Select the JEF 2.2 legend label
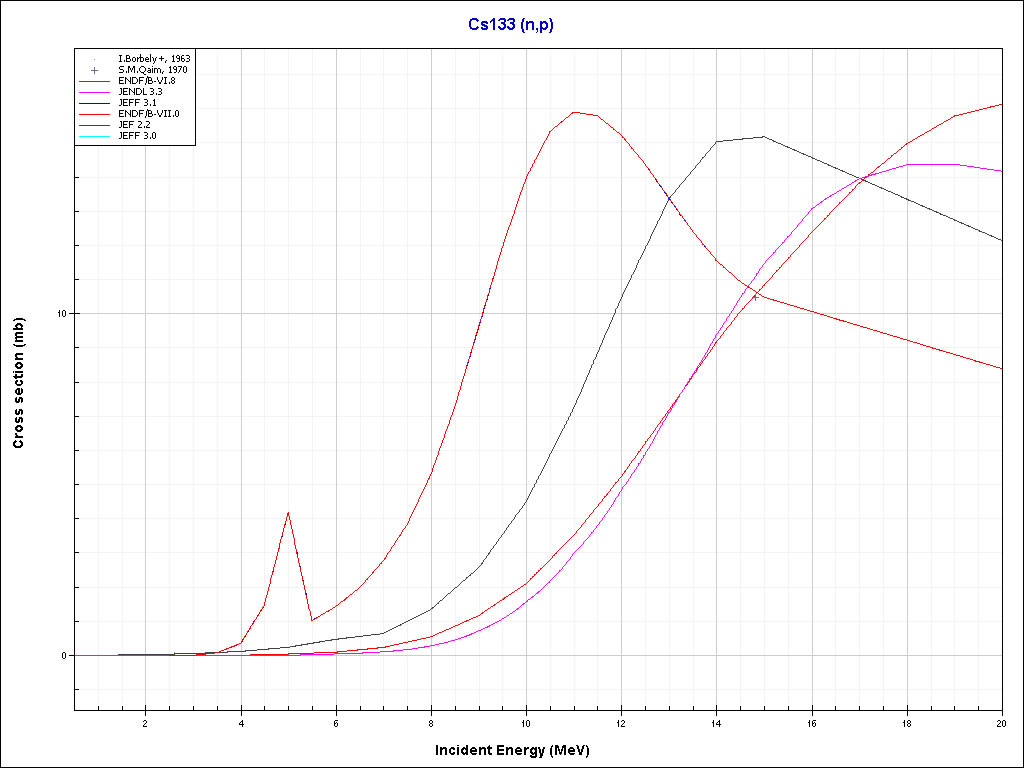 (x=134, y=125)
